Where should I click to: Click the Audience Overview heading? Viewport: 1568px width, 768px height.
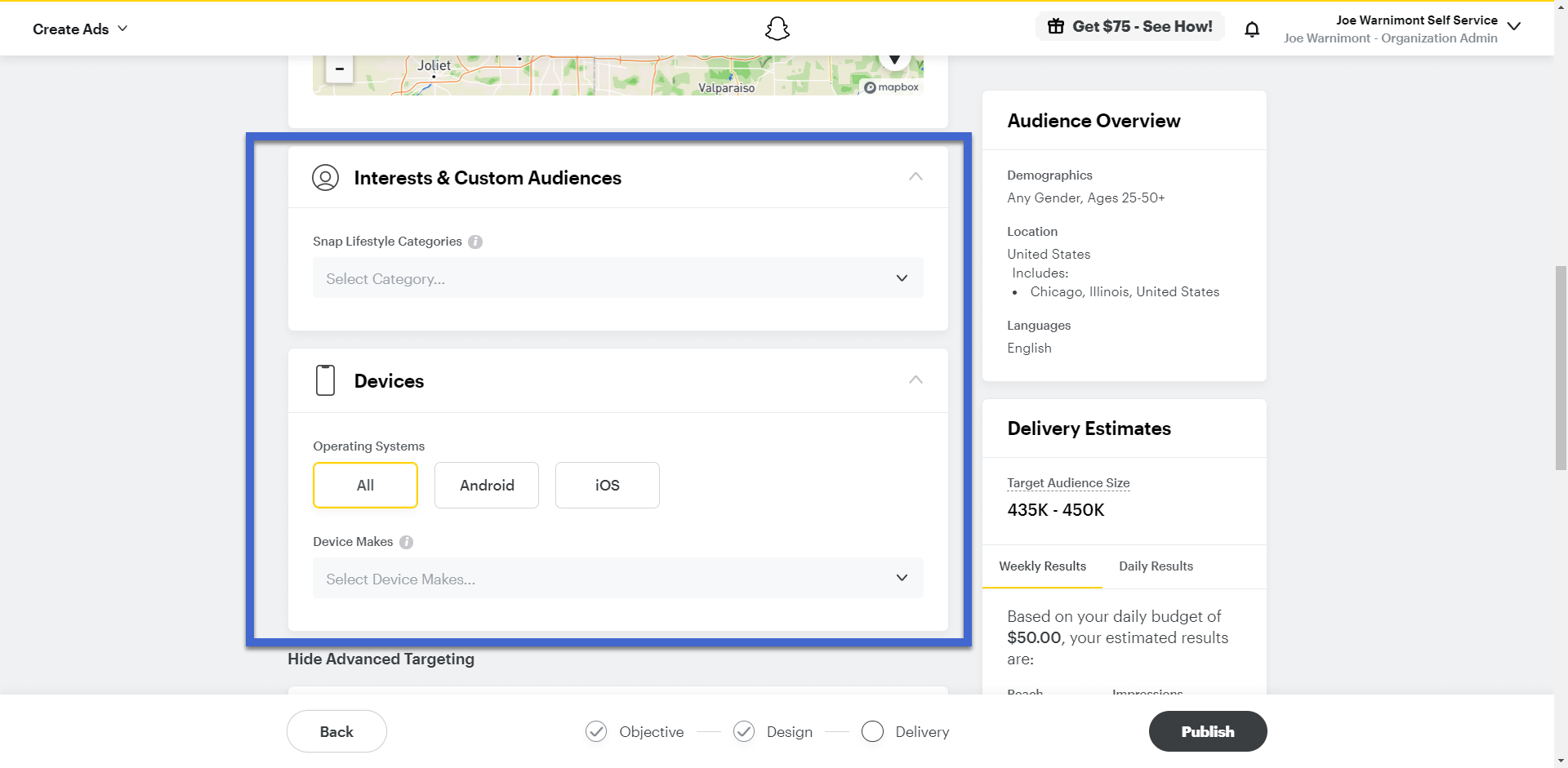pos(1094,121)
